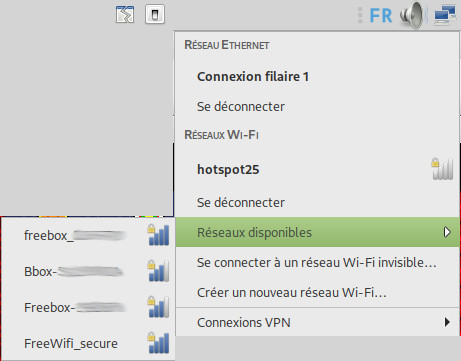Open the network connections tray icon
Screen dimensions: 461x361
445,16
